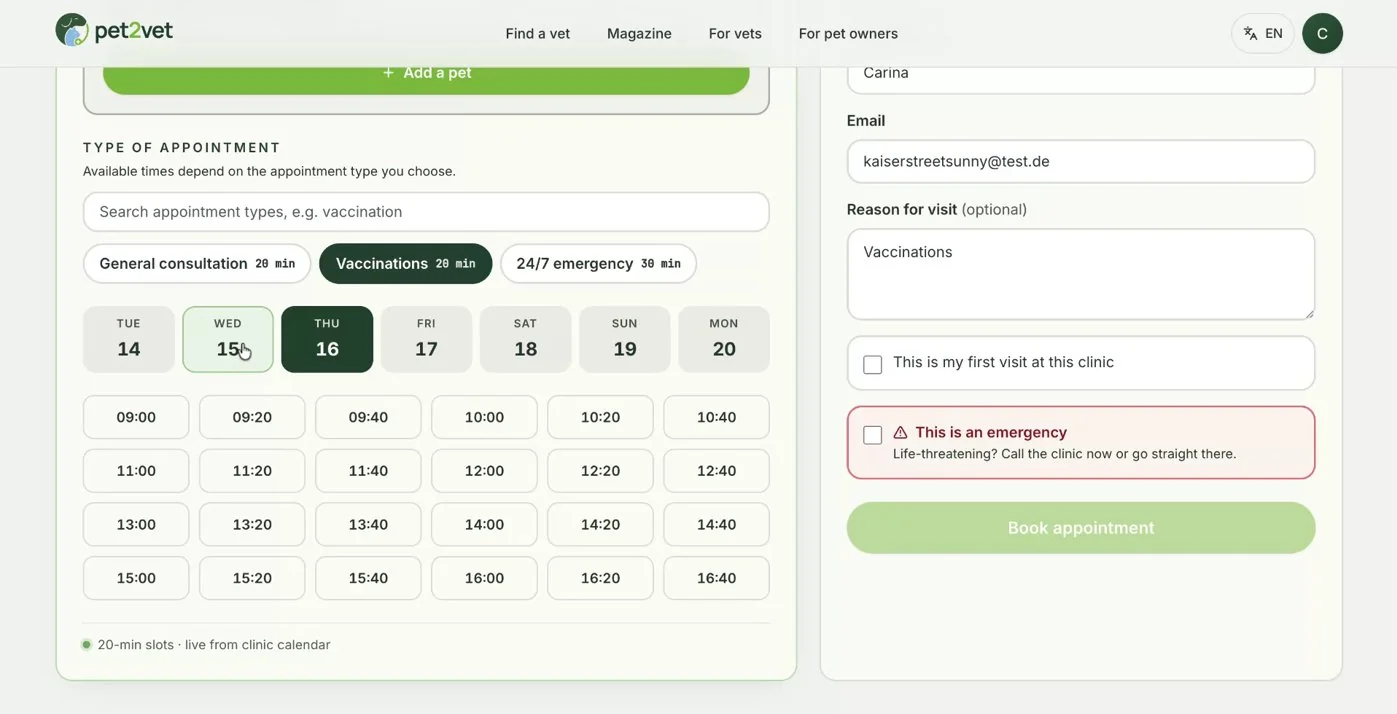The height and width of the screenshot is (714, 1397).
Task: Choose the 24/7 emergency appointment type
Action: [x=598, y=264]
